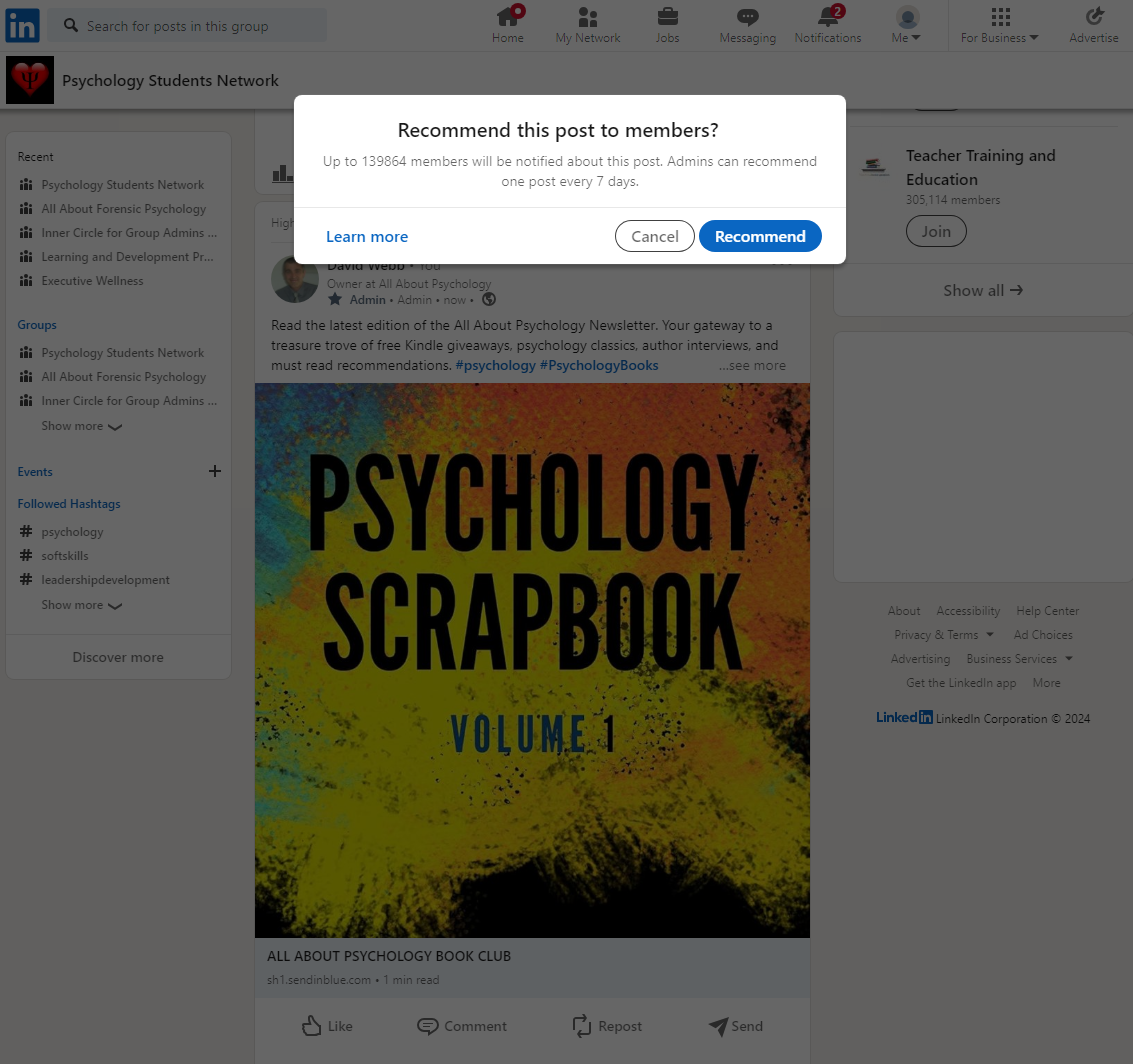
Task: Click the Help Center footer link
Action: (1047, 610)
